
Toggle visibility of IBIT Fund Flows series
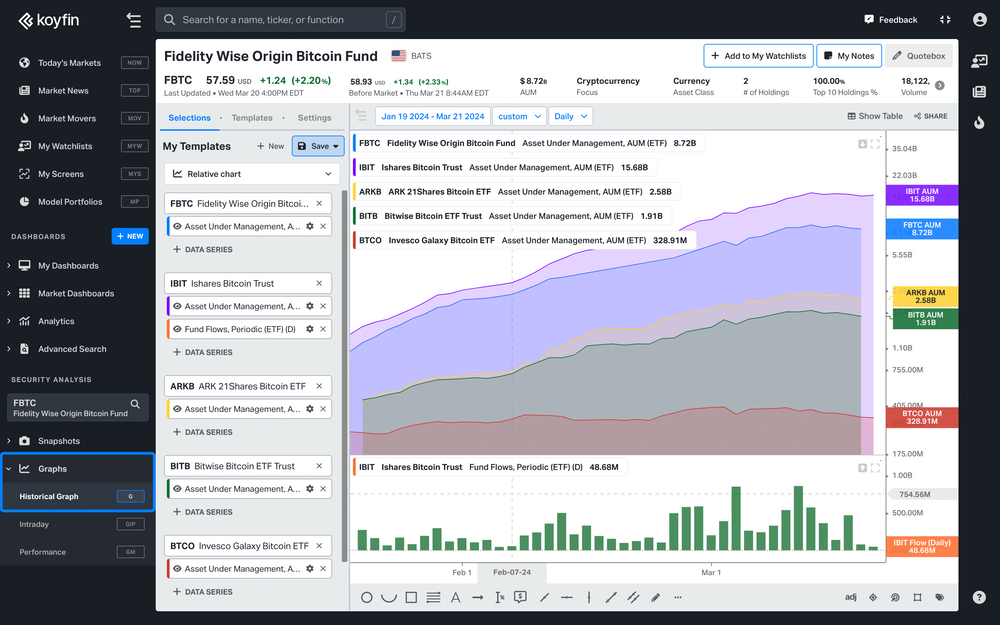(x=177, y=329)
